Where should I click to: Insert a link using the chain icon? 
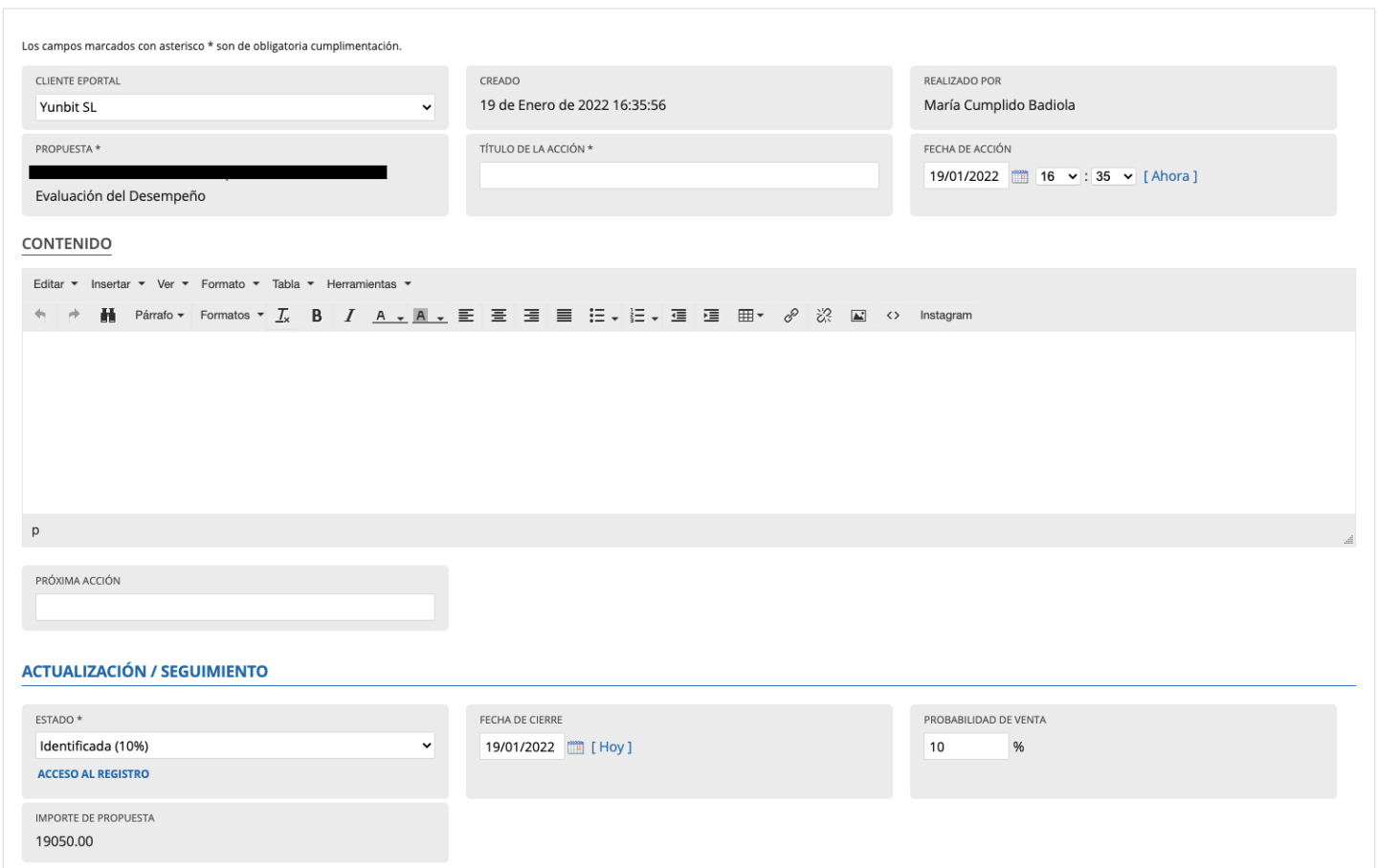pyautogui.click(x=791, y=315)
